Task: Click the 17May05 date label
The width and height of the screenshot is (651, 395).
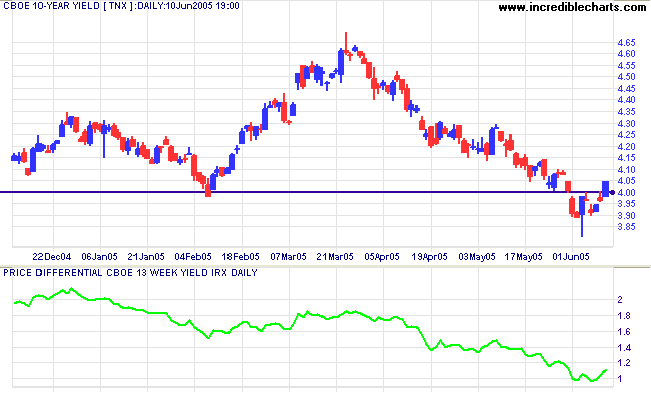Action: (x=523, y=257)
